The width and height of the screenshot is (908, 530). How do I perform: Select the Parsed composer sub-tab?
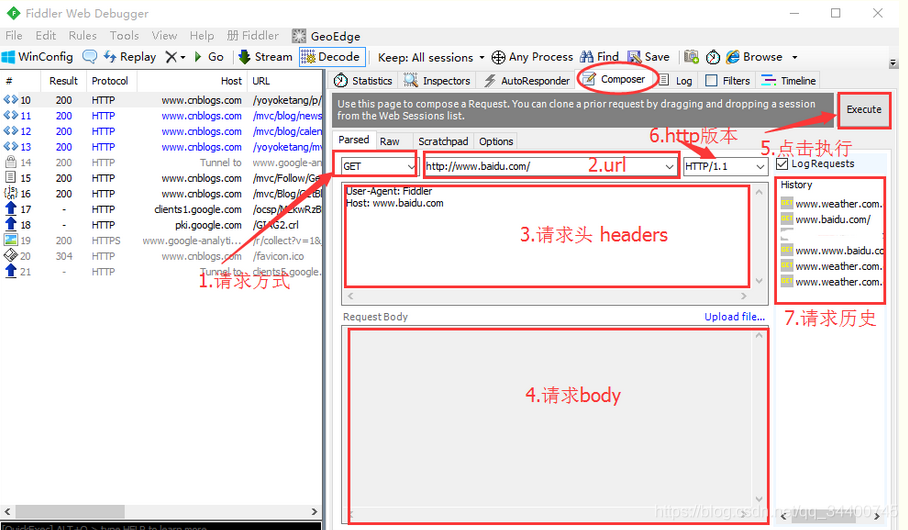tap(354, 140)
